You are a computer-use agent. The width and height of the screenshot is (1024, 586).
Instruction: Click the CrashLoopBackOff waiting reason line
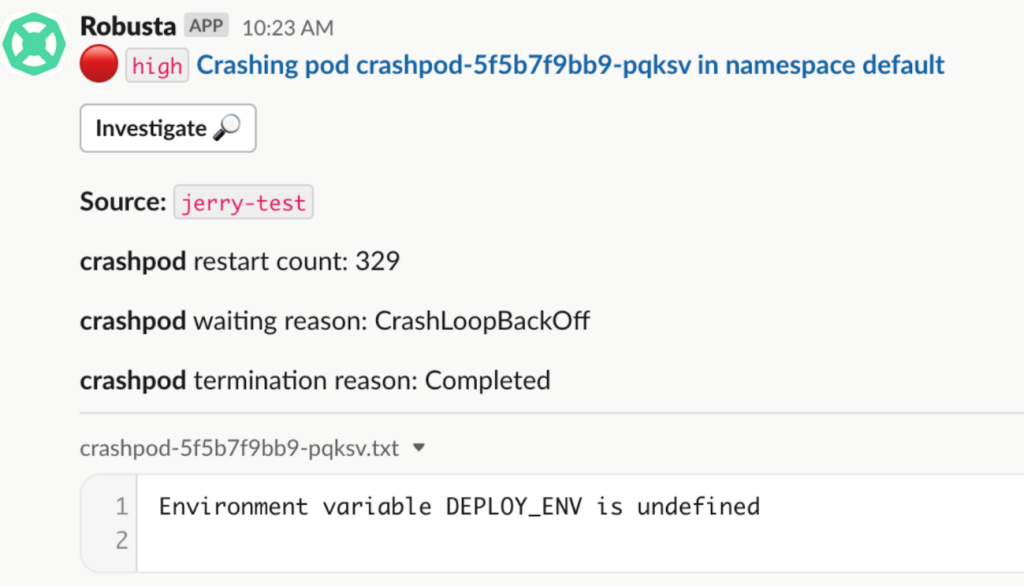(x=335, y=321)
